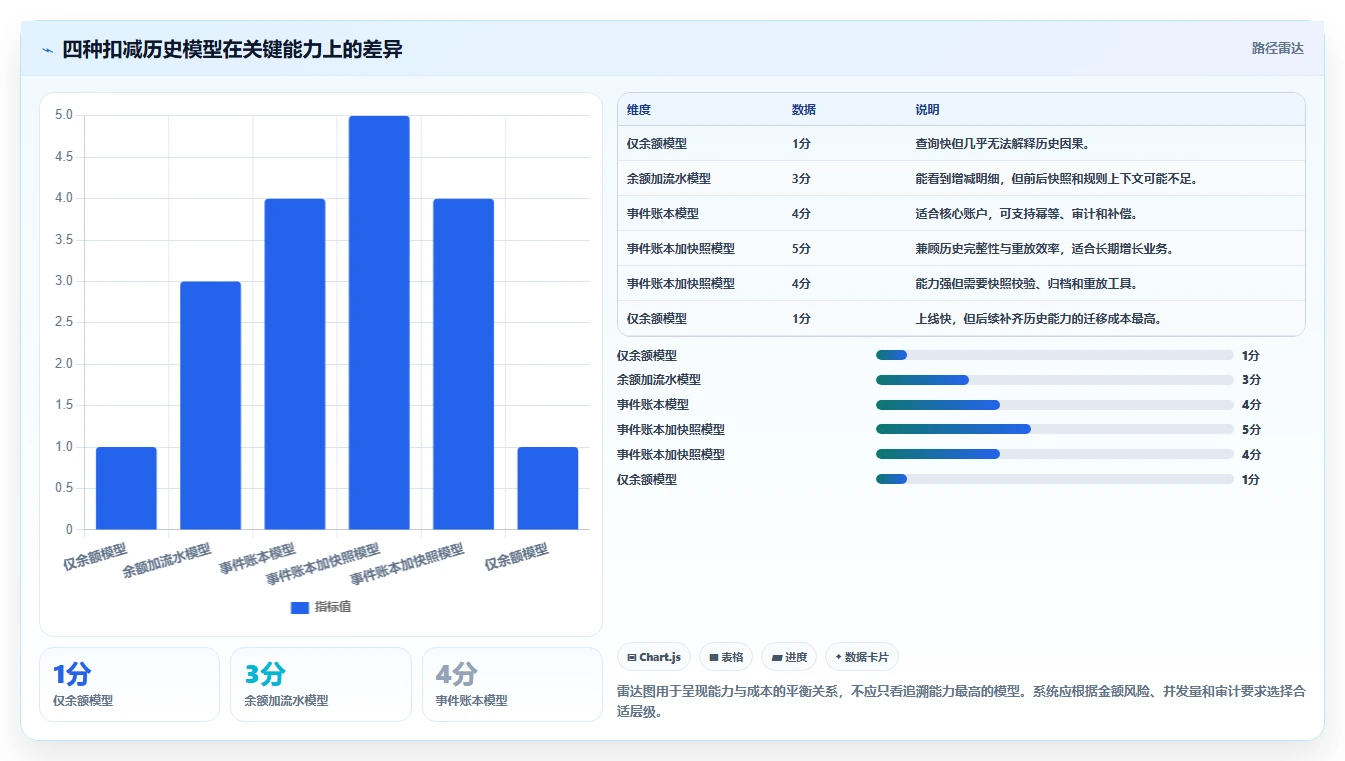
Task: Click the 5.0 y-axis label
Action: pos(64,115)
